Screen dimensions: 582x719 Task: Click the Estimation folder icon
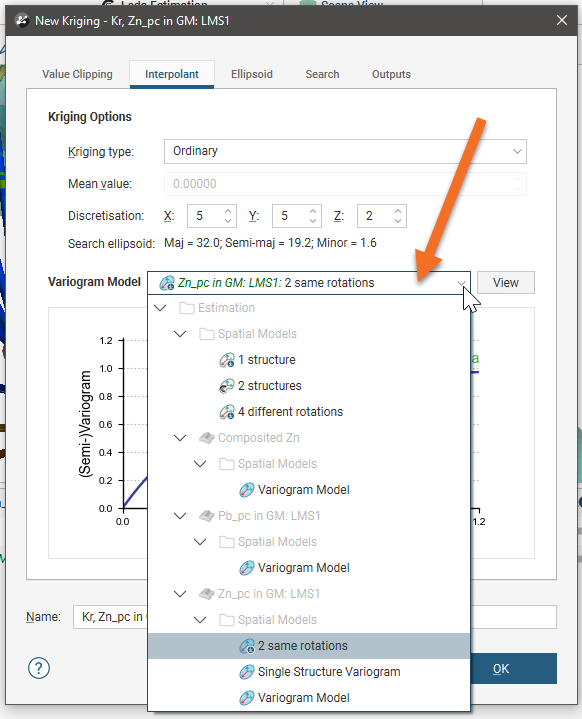point(187,308)
